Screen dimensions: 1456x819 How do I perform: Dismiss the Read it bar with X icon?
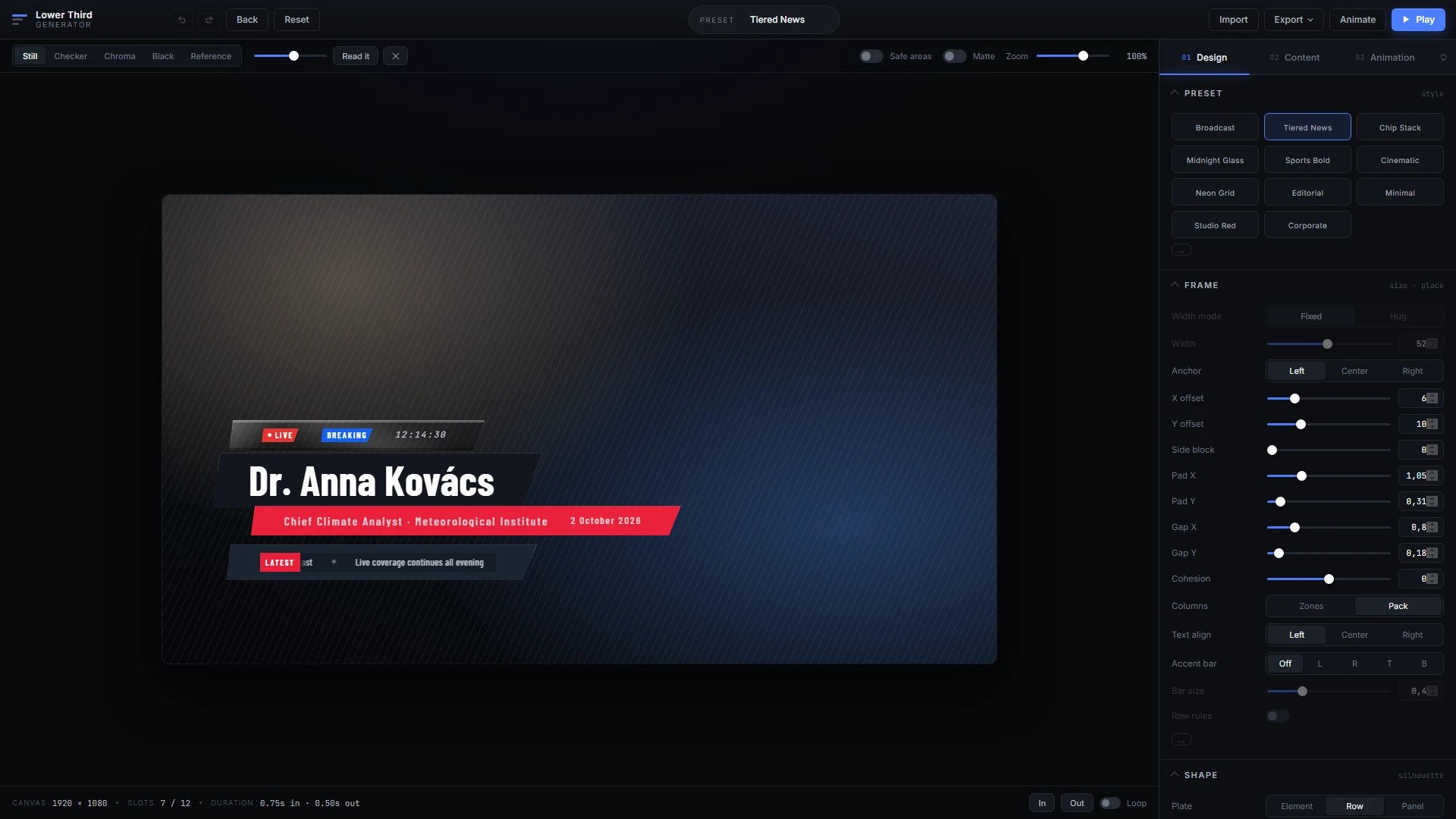pyautogui.click(x=395, y=56)
